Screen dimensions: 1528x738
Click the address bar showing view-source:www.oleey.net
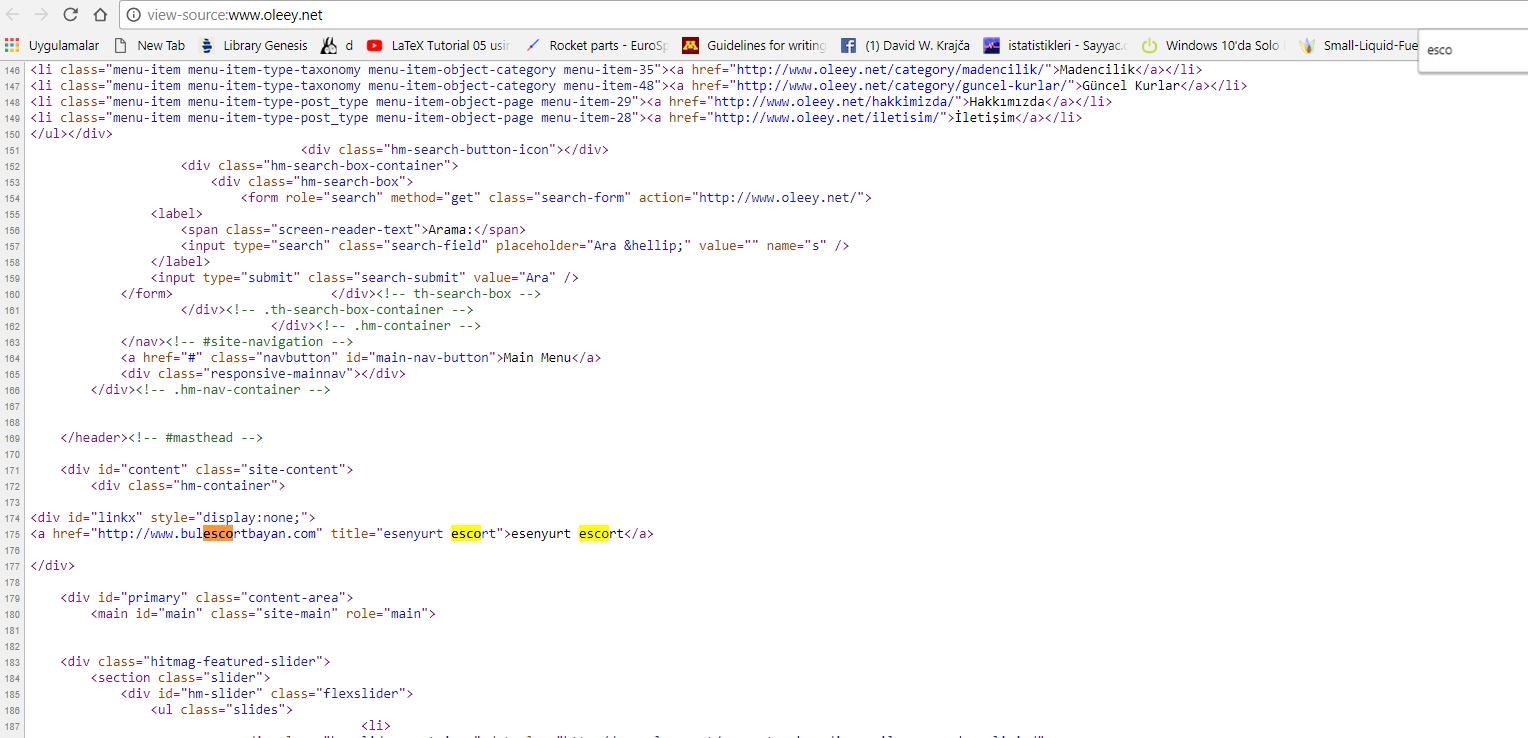pyautogui.click(x=822, y=15)
